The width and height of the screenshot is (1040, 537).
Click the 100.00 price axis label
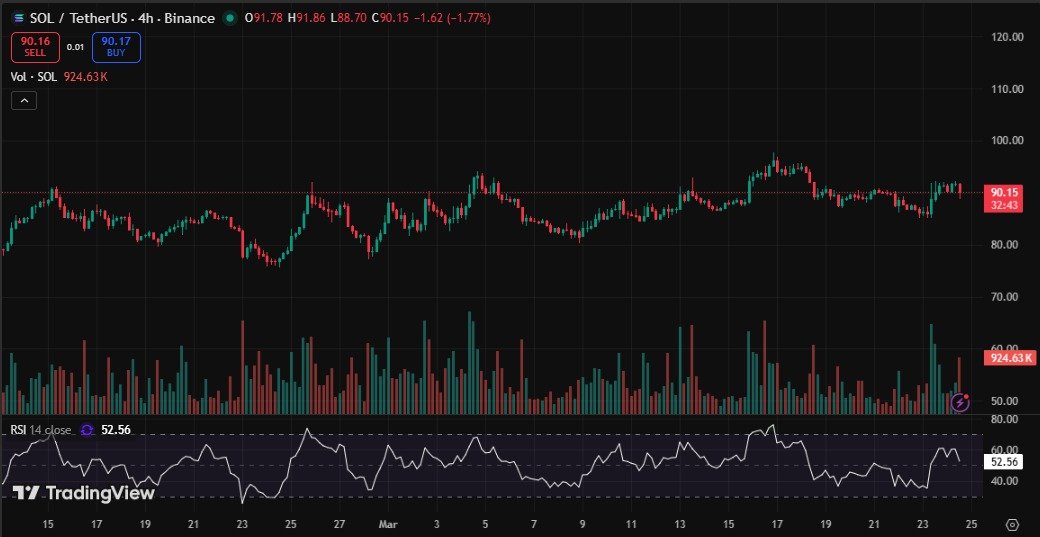pyautogui.click(x=1008, y=141)
